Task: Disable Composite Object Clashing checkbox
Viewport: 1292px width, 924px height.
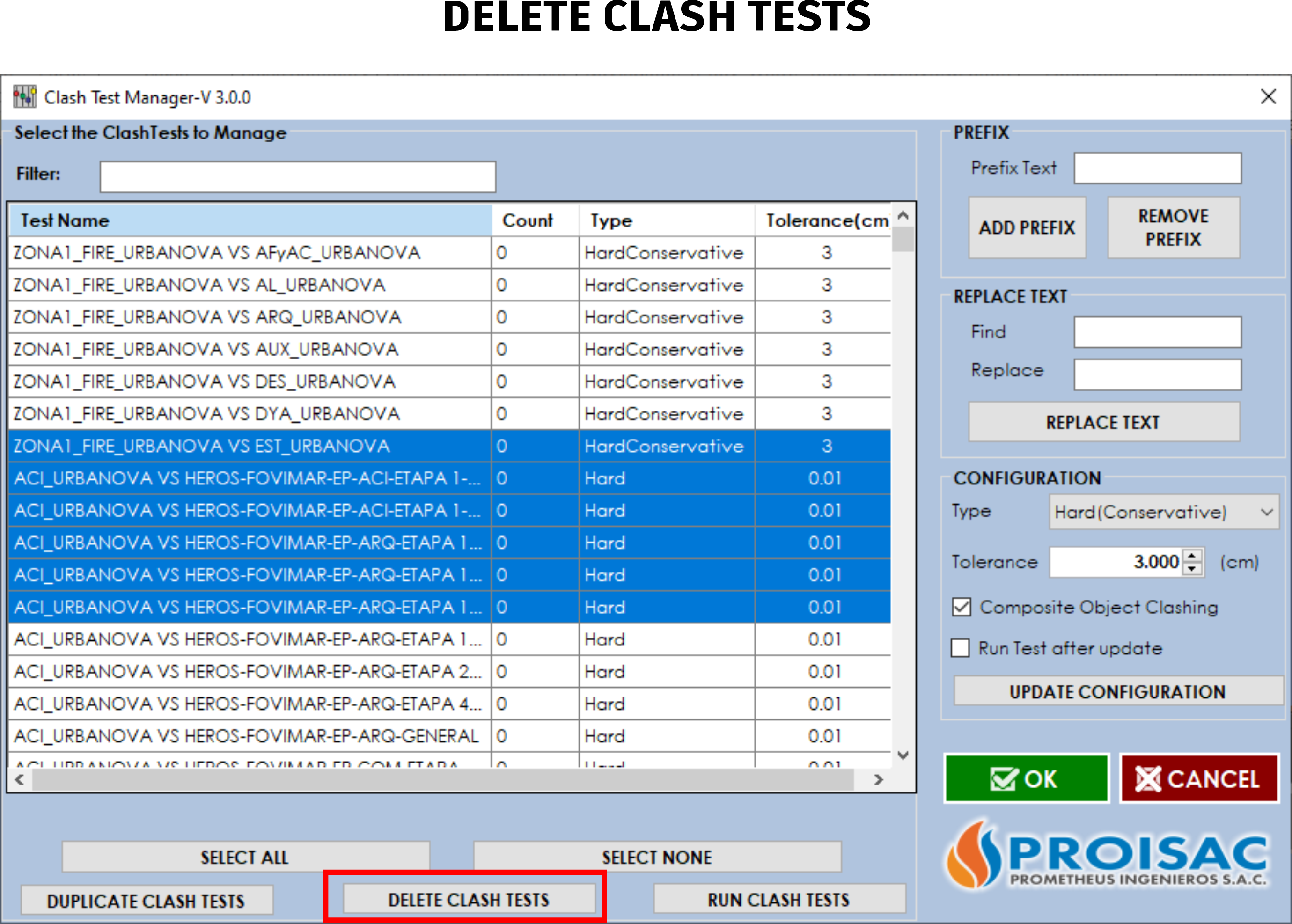Action: [x=962, y=607]
